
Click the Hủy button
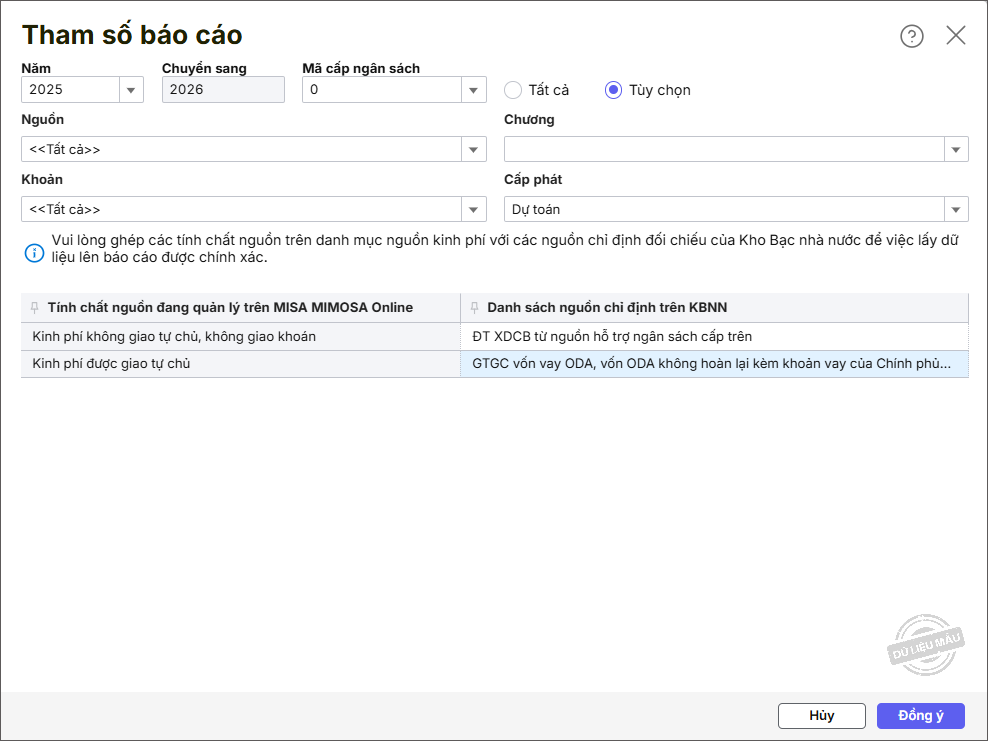pyautogui.click(x=821, y=716)
